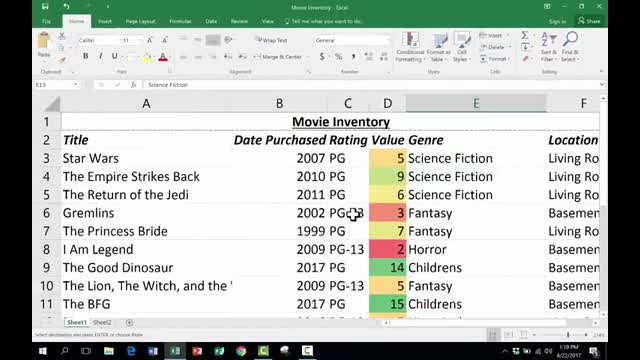640x360 pixels.
Task: Increase font size with the larger A
Action: 150,40
